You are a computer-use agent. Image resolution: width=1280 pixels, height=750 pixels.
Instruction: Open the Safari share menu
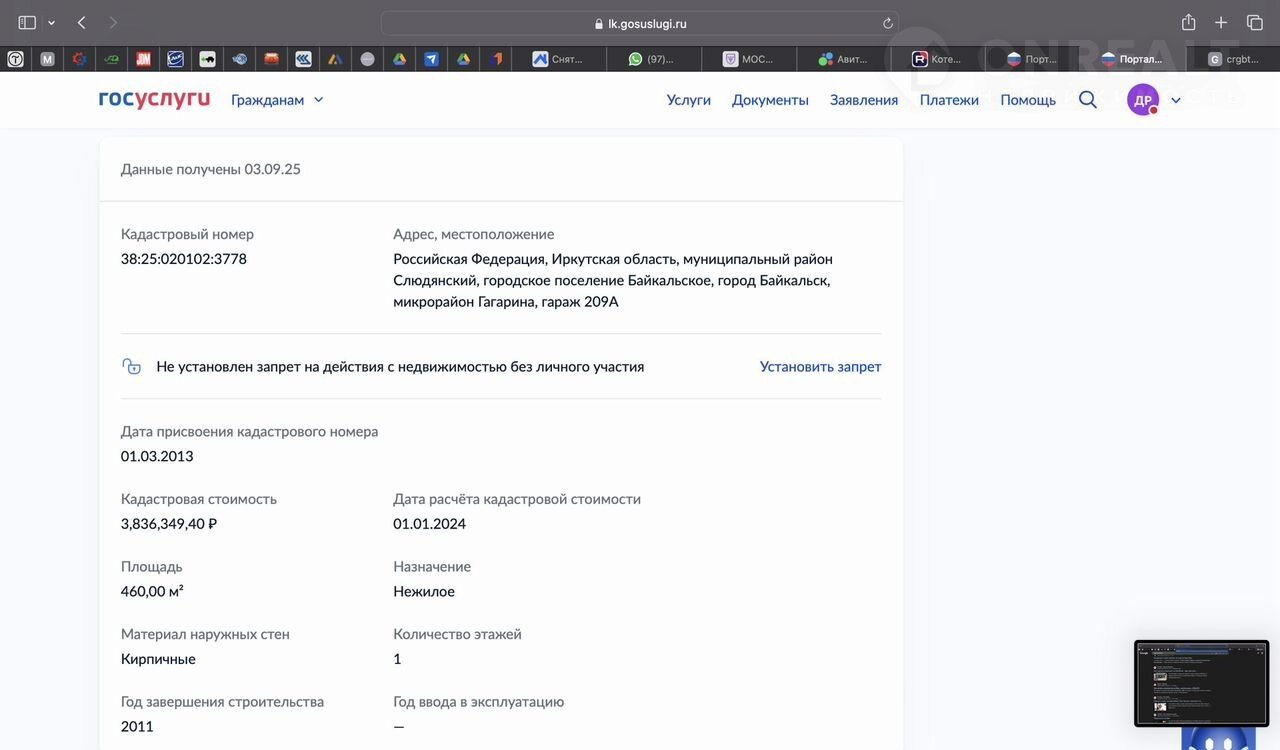(x=1188, y=23)
